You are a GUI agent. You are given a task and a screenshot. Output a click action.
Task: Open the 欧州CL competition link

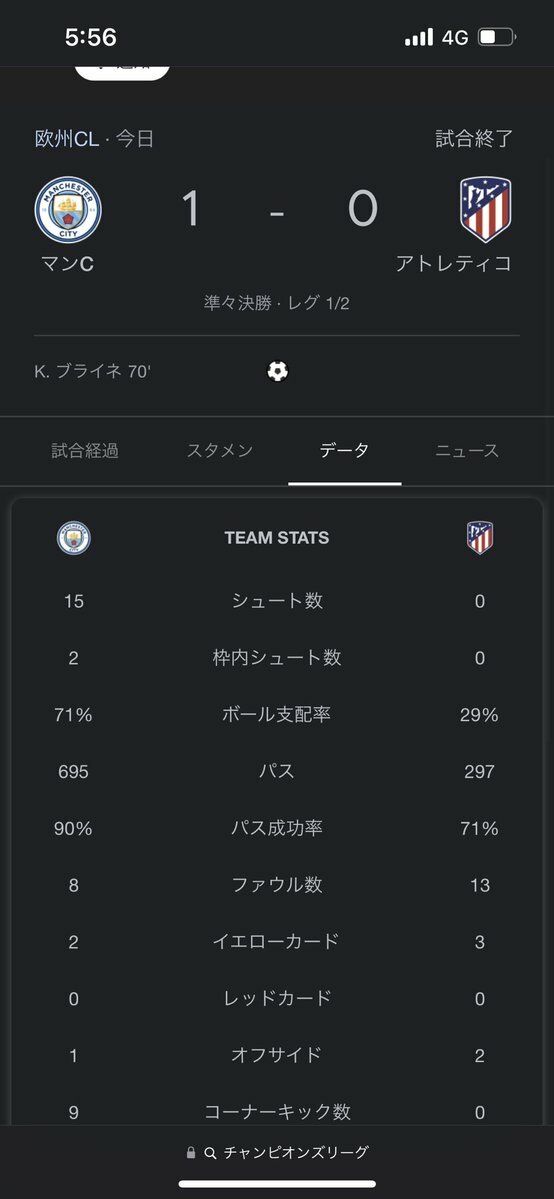[x=67, y=138]
